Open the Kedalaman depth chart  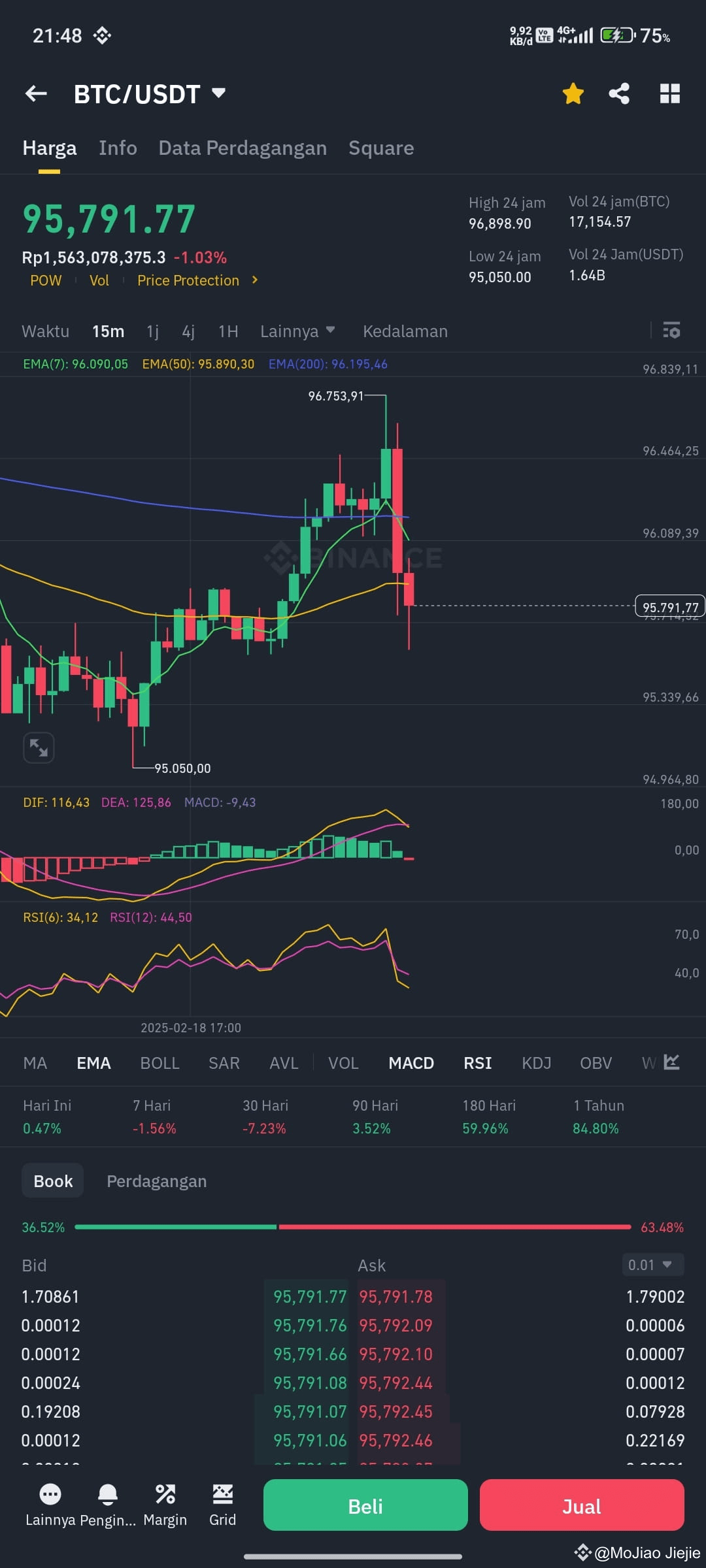point(405,331)
